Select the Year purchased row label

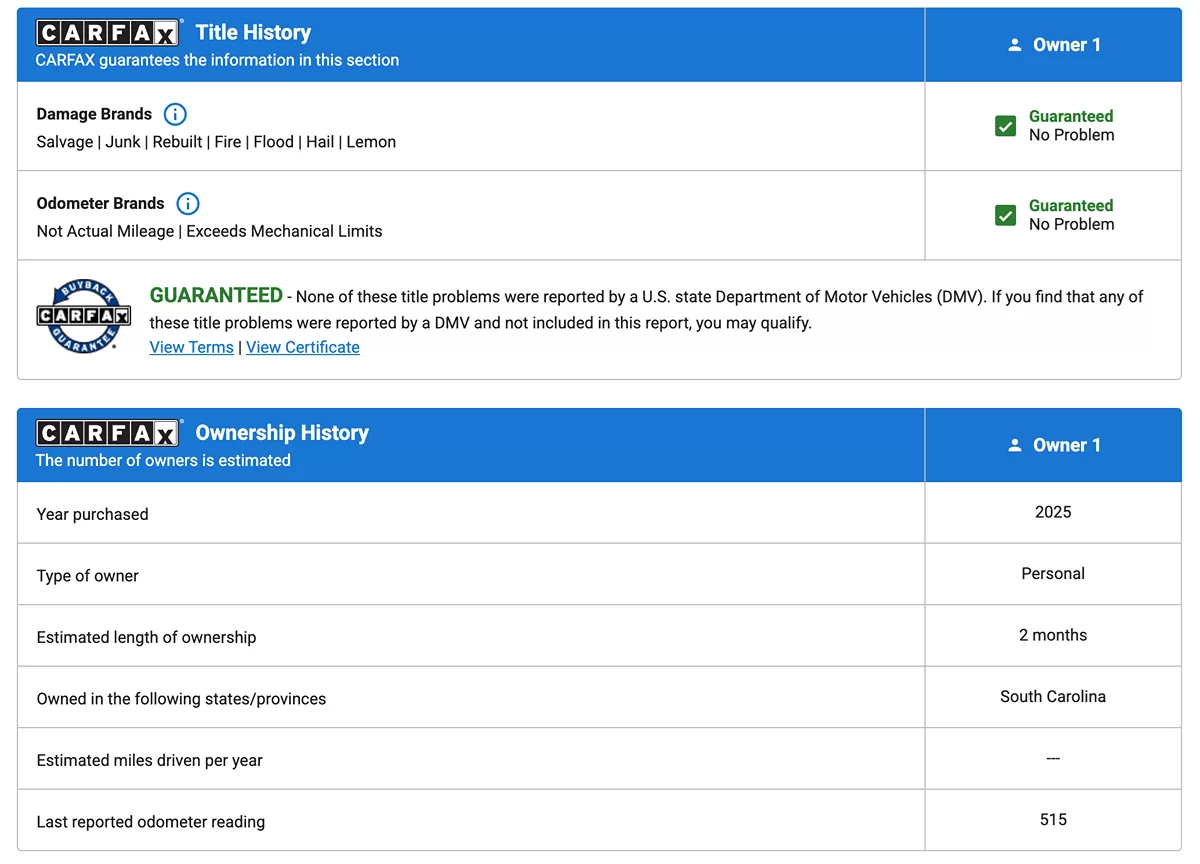pyautogui.click(x=92, y=514)
